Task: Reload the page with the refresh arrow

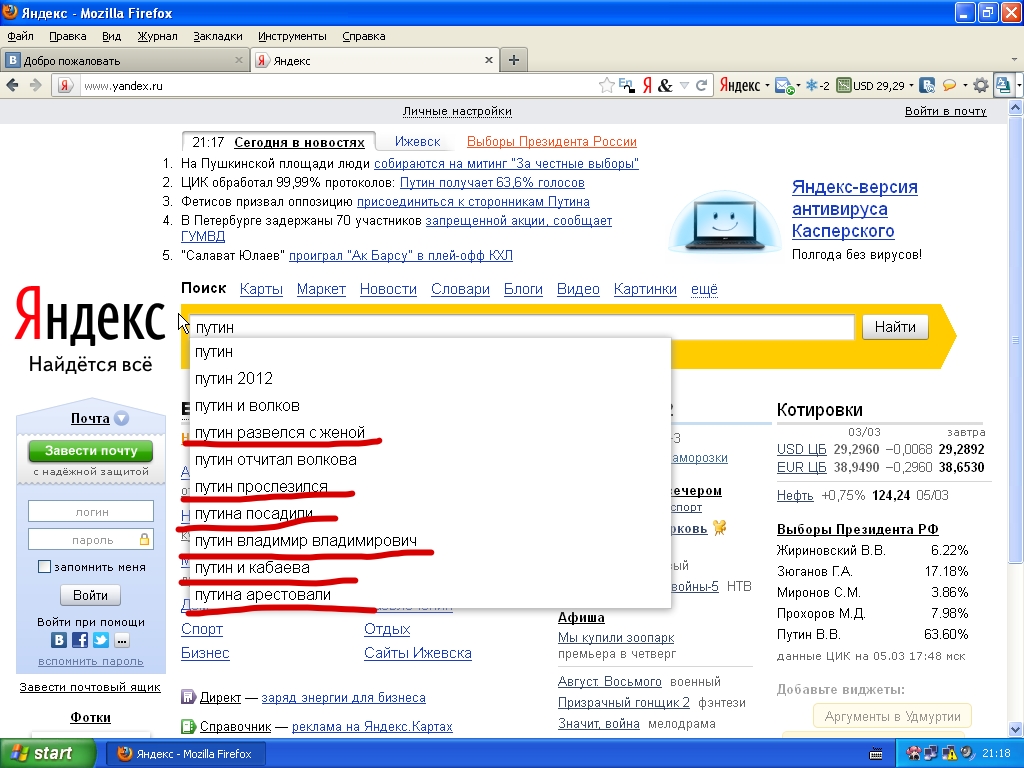Action: [702, 86]
